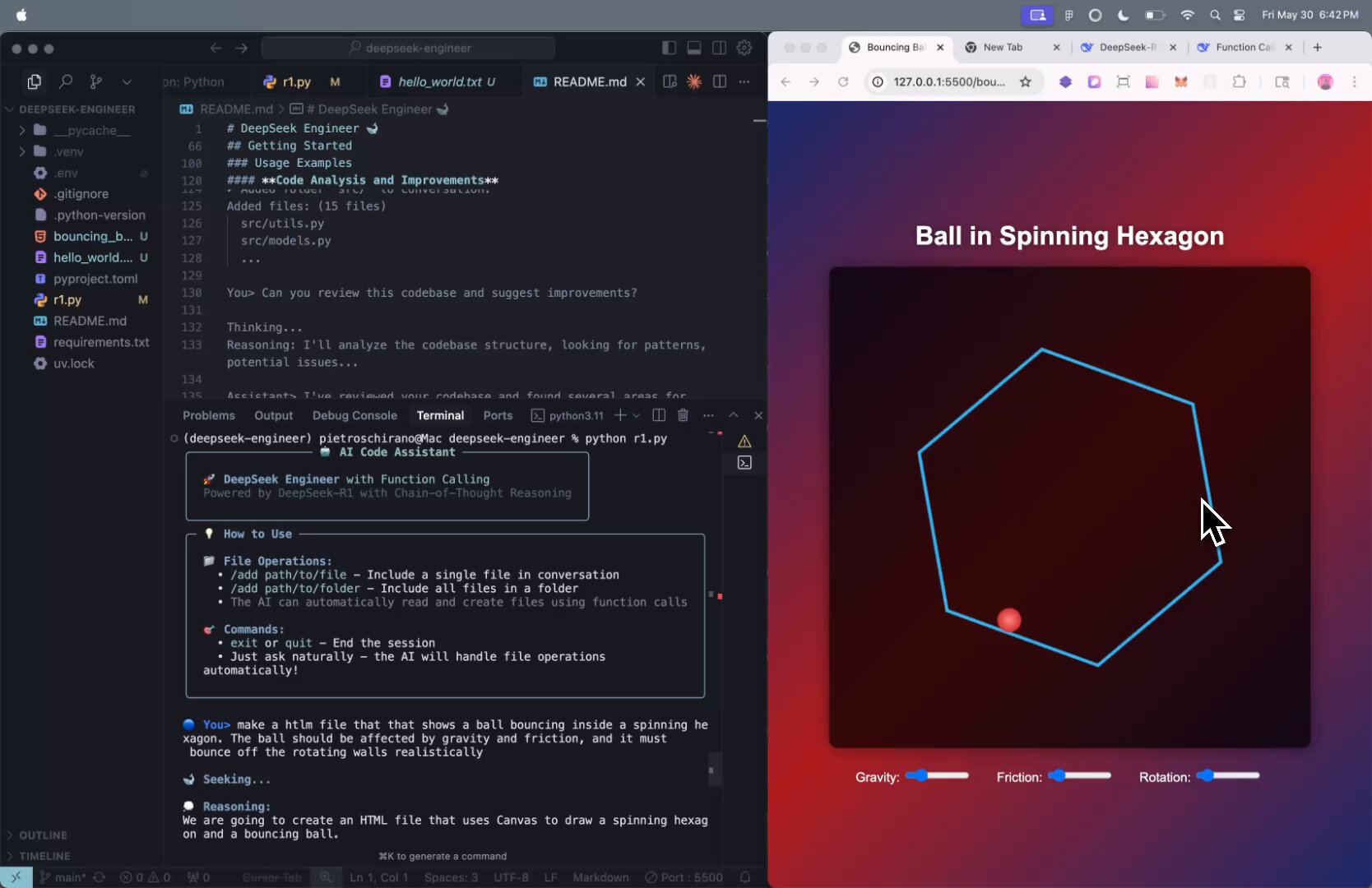
Task: Open the new terminal launch profile dropdown
Action: 636,415
